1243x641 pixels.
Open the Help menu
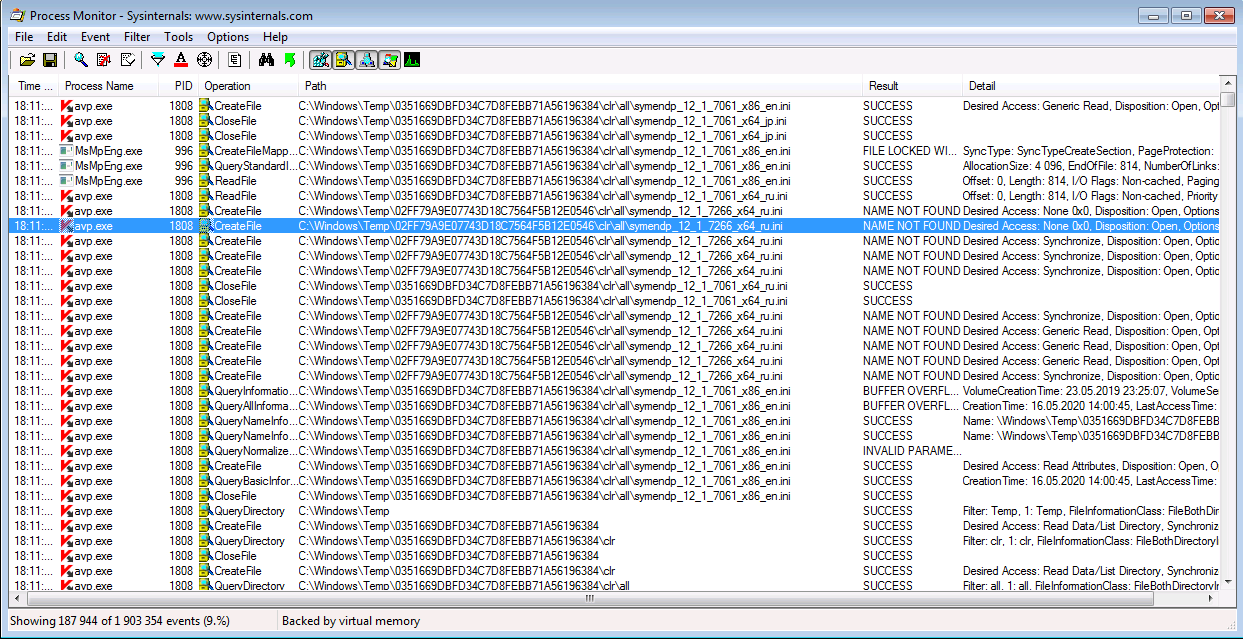click(276, 37)
